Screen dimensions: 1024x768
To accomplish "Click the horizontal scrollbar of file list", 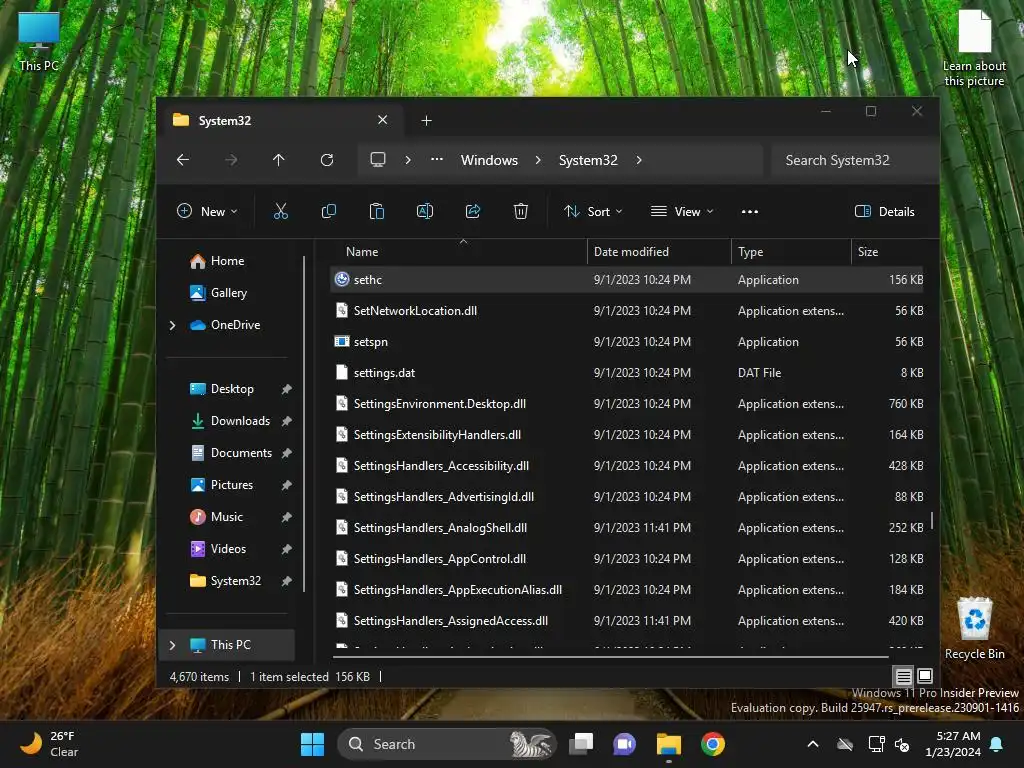I will (x=610, y=656).
